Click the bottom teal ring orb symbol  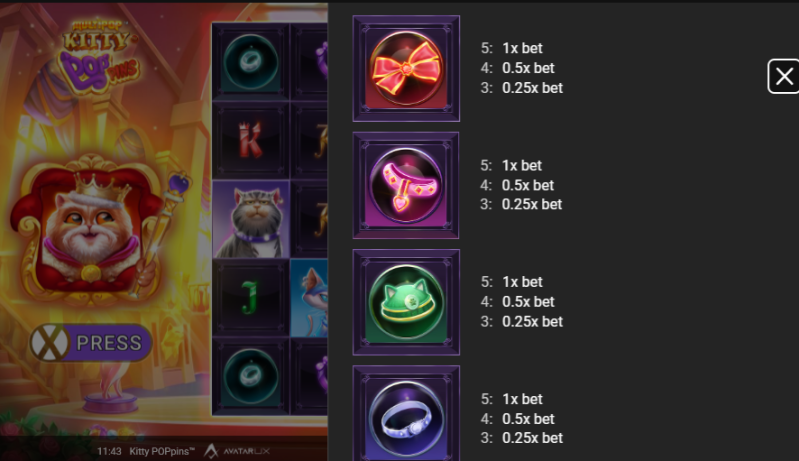250,376
